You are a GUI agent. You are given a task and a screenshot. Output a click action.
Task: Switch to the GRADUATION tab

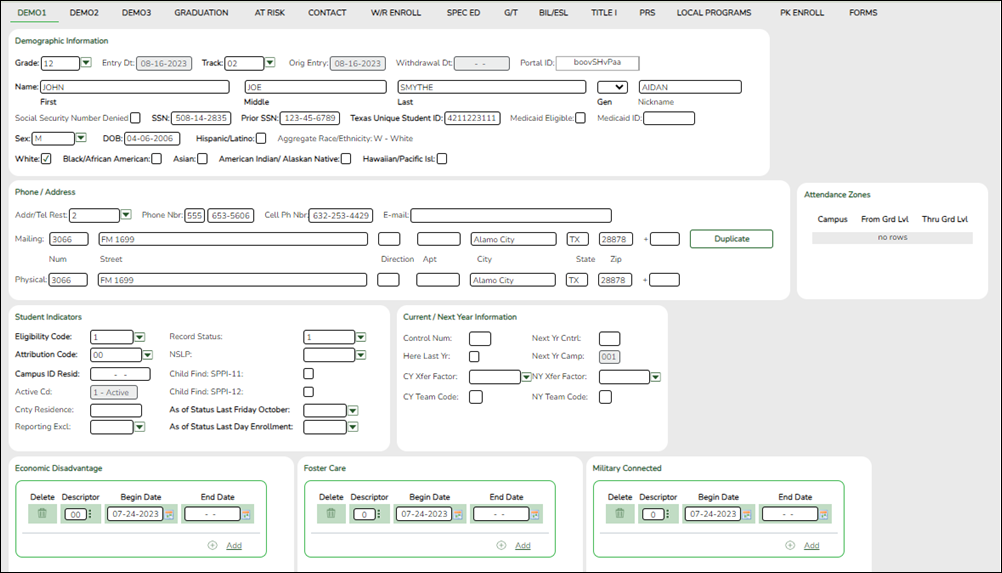pyautogui.click(x=201, y=13)
